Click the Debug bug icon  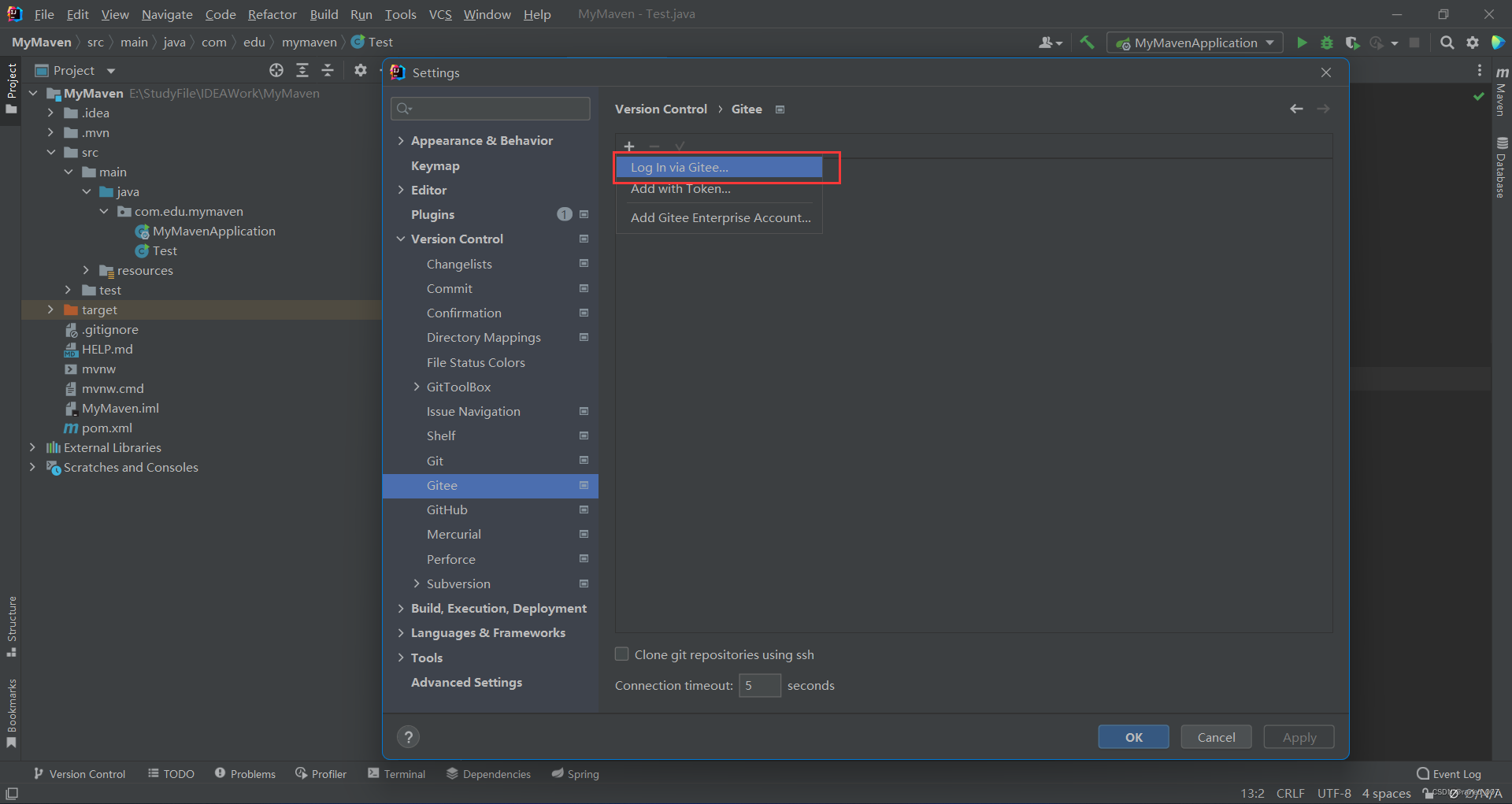1327,43
